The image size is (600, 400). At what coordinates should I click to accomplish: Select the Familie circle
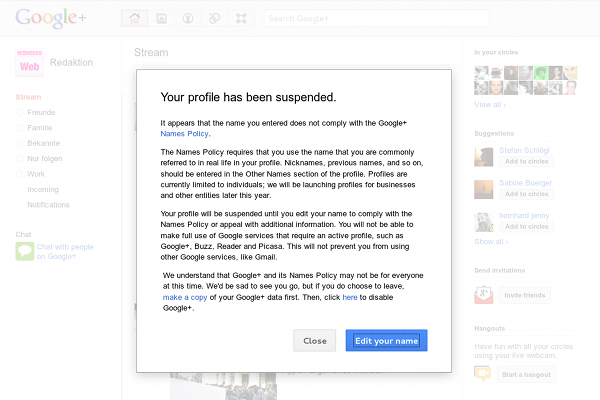[x=40, y=127]
